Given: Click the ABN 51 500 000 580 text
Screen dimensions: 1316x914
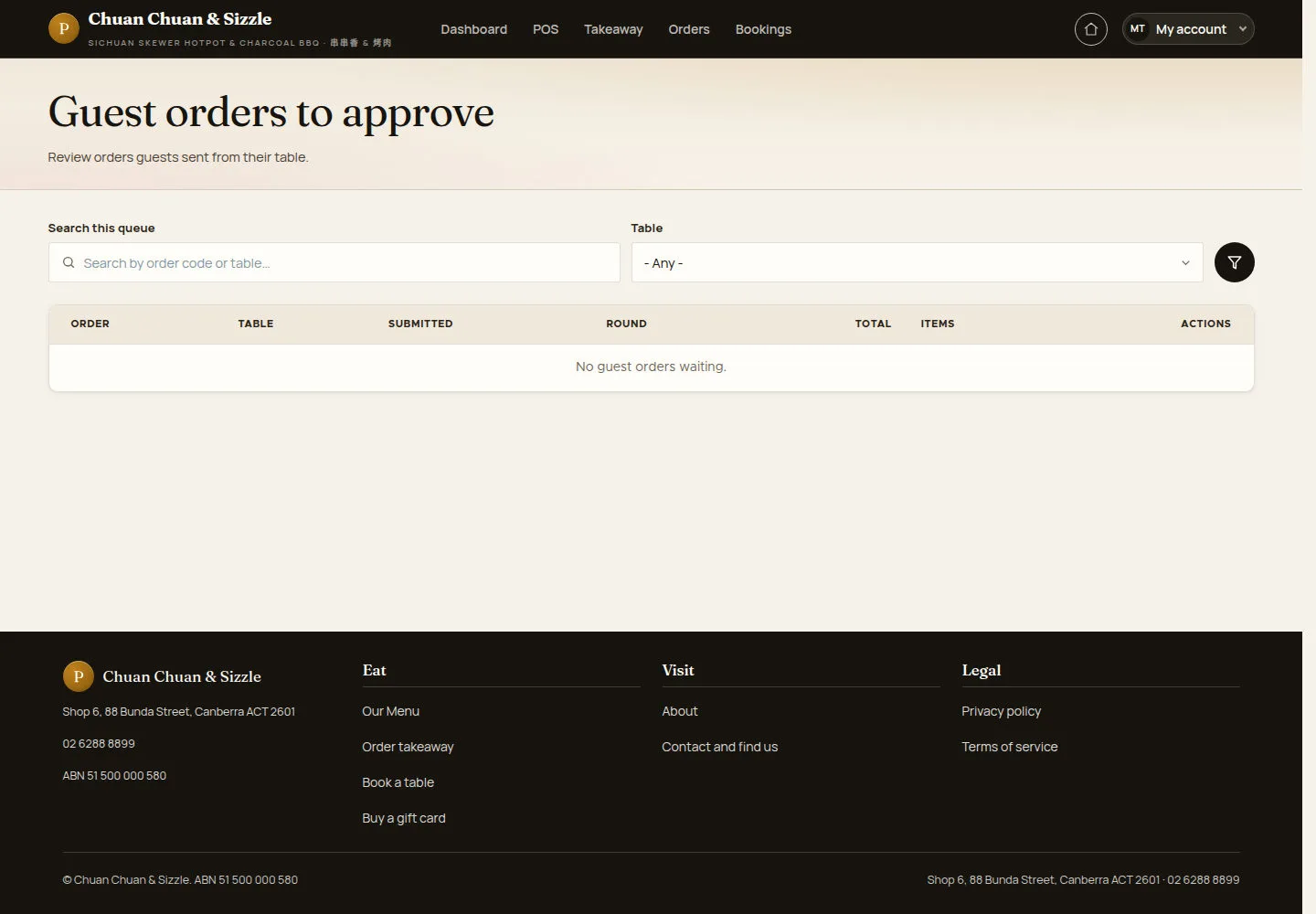Looking at the screenshot, I should (114, 775).
